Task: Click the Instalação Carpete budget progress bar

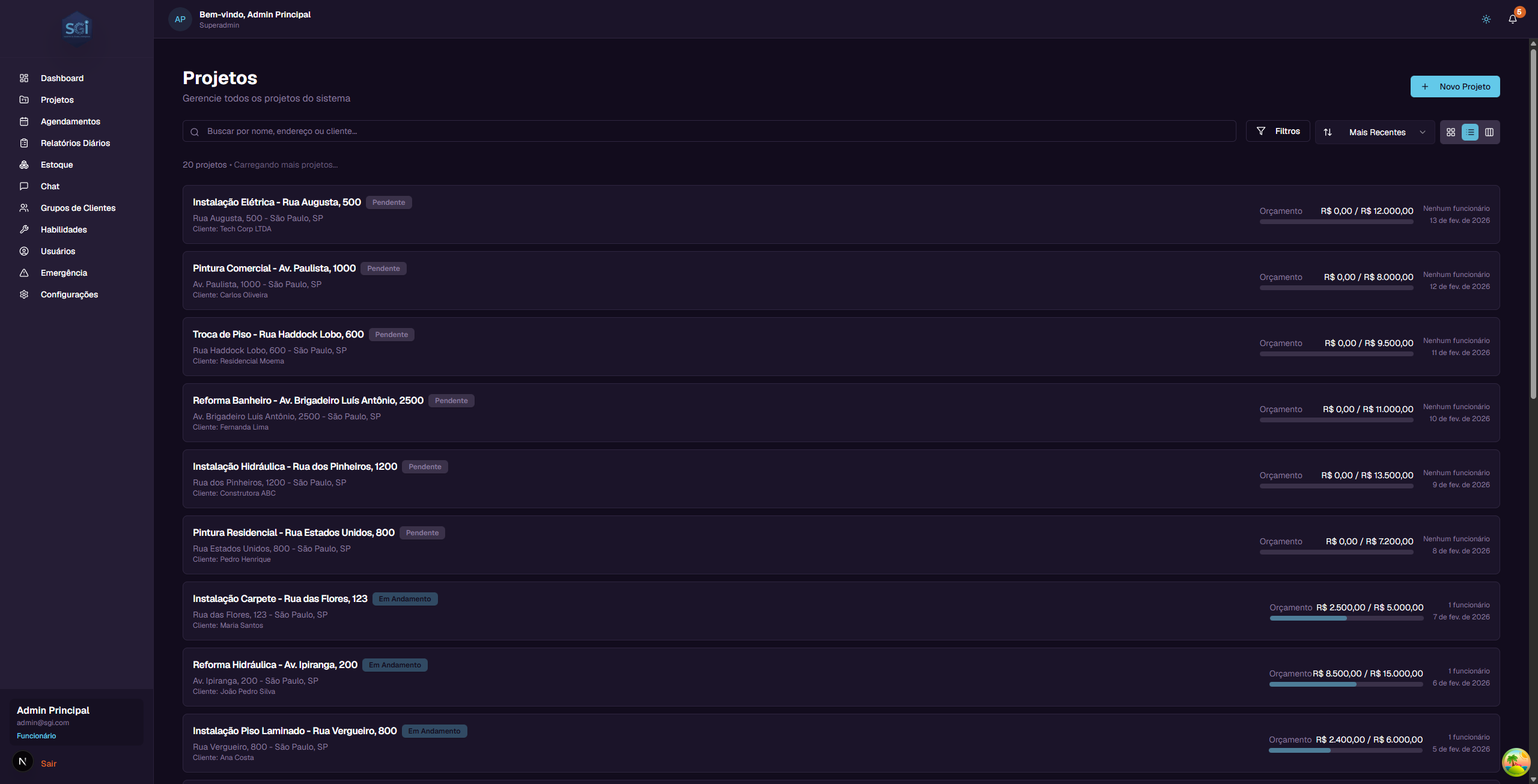Action: pos(1346,618)
